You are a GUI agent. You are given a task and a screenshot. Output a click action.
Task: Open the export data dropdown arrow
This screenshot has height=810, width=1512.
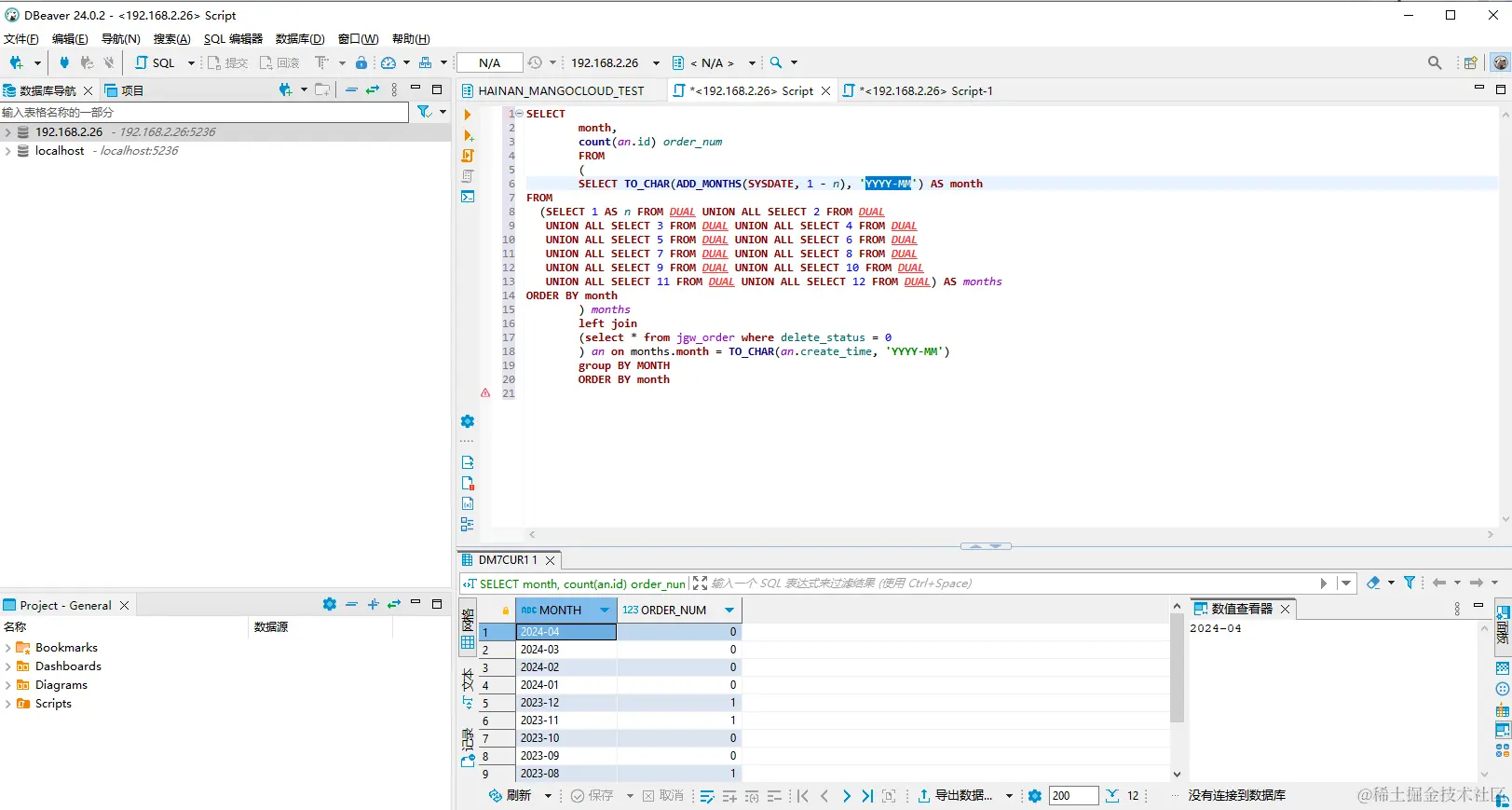1009,795
